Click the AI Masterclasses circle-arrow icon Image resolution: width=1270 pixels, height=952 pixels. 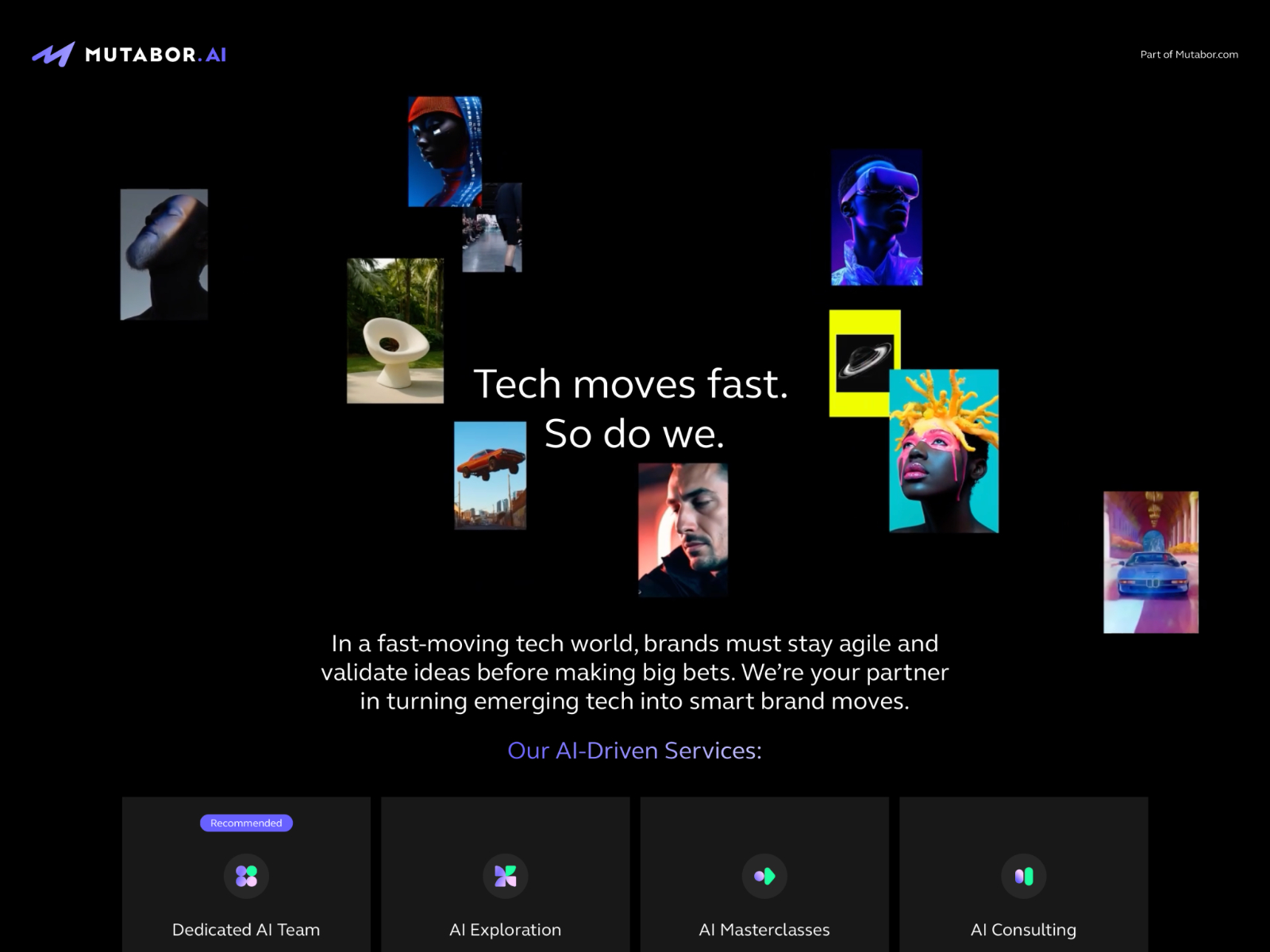click(x=764, y=876)
